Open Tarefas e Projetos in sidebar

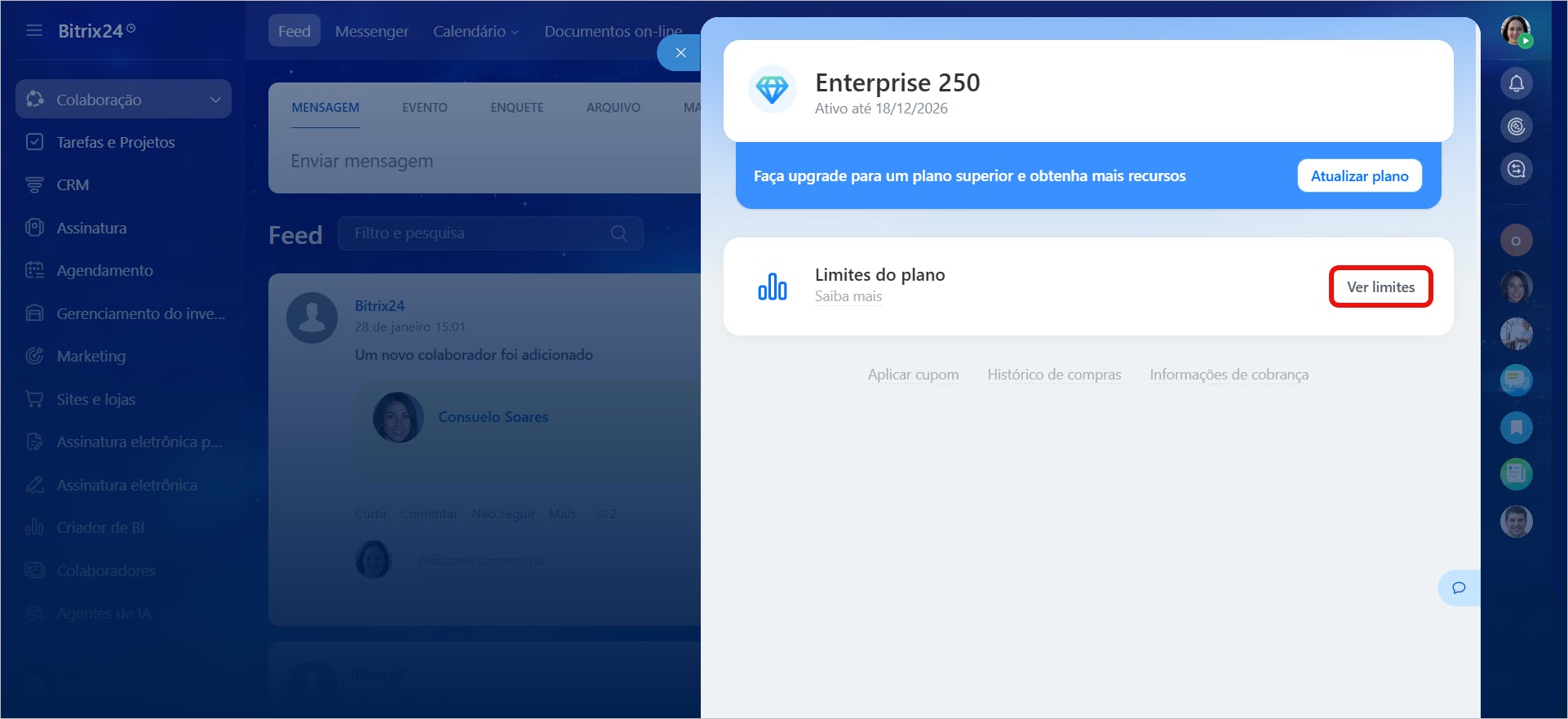tap(115, 142)
